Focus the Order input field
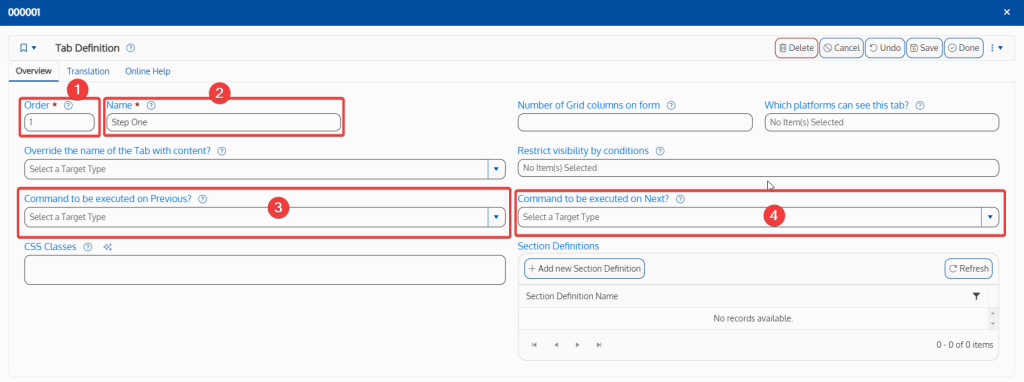Viewport: 1024px width, 382px height. point(59,122)
